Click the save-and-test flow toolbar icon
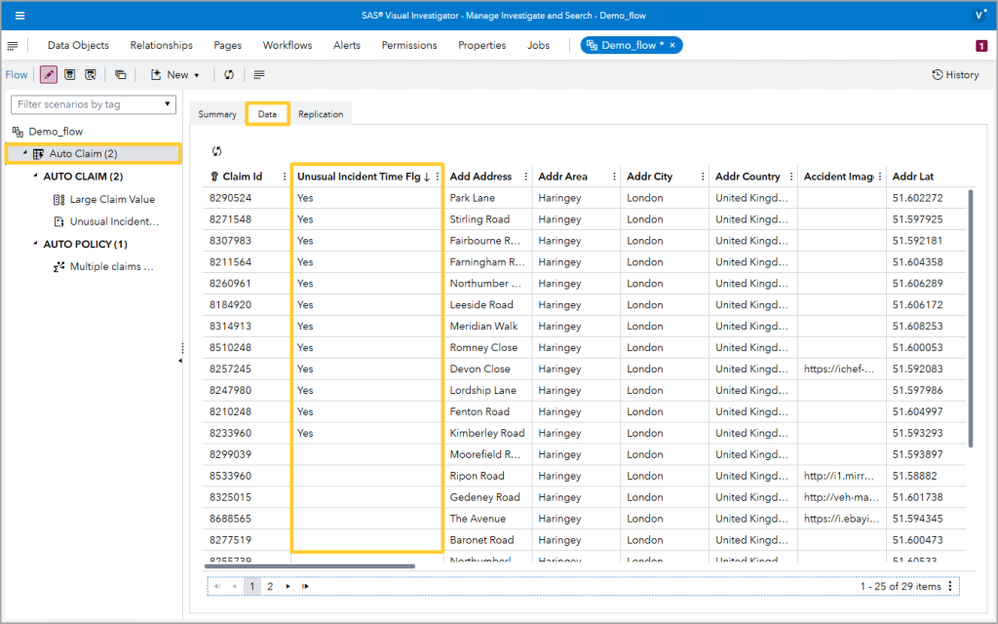The width and height of the screenshot is (998, 624). coord(90,74)
